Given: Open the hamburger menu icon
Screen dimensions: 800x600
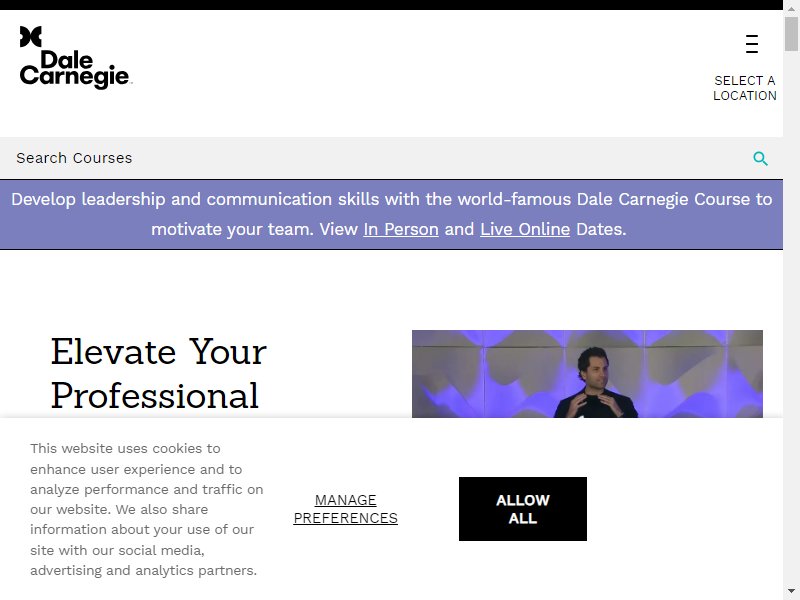Looking at the screenshot, I should (752, 44).
